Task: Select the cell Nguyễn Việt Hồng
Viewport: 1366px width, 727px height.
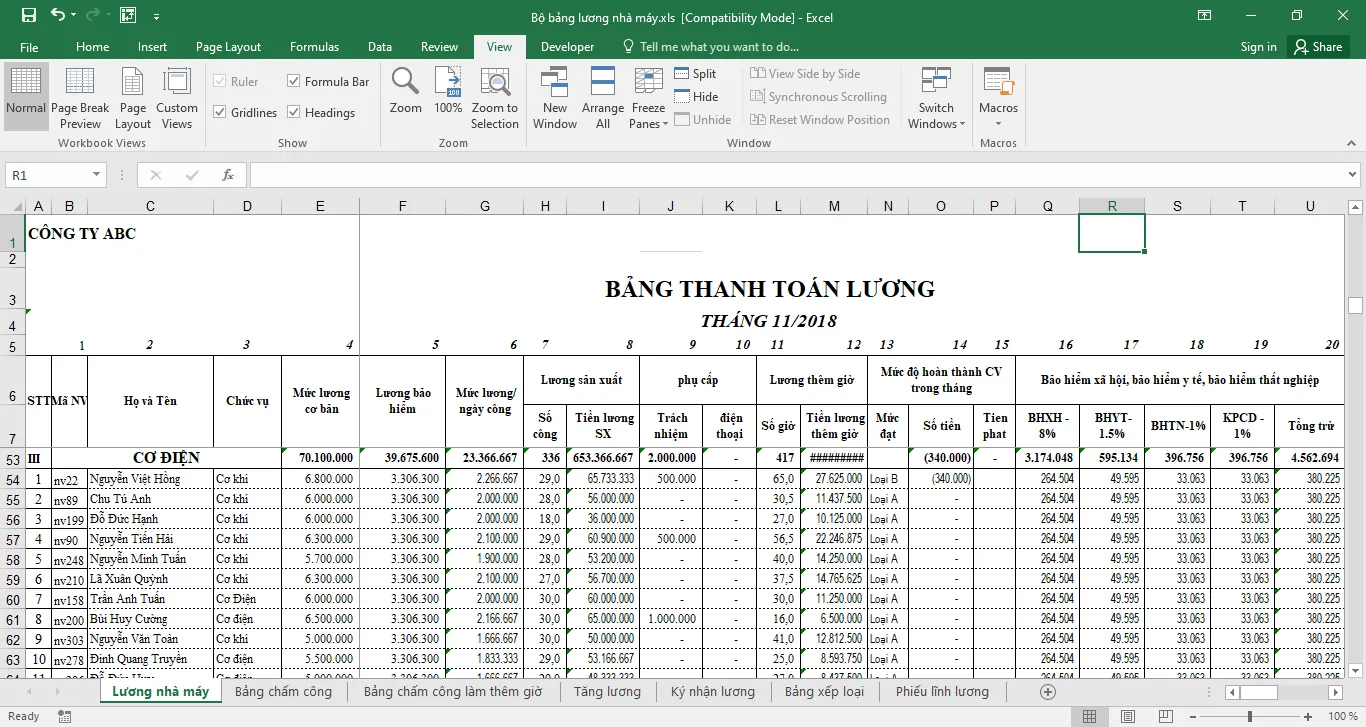Action: [150, 479]
